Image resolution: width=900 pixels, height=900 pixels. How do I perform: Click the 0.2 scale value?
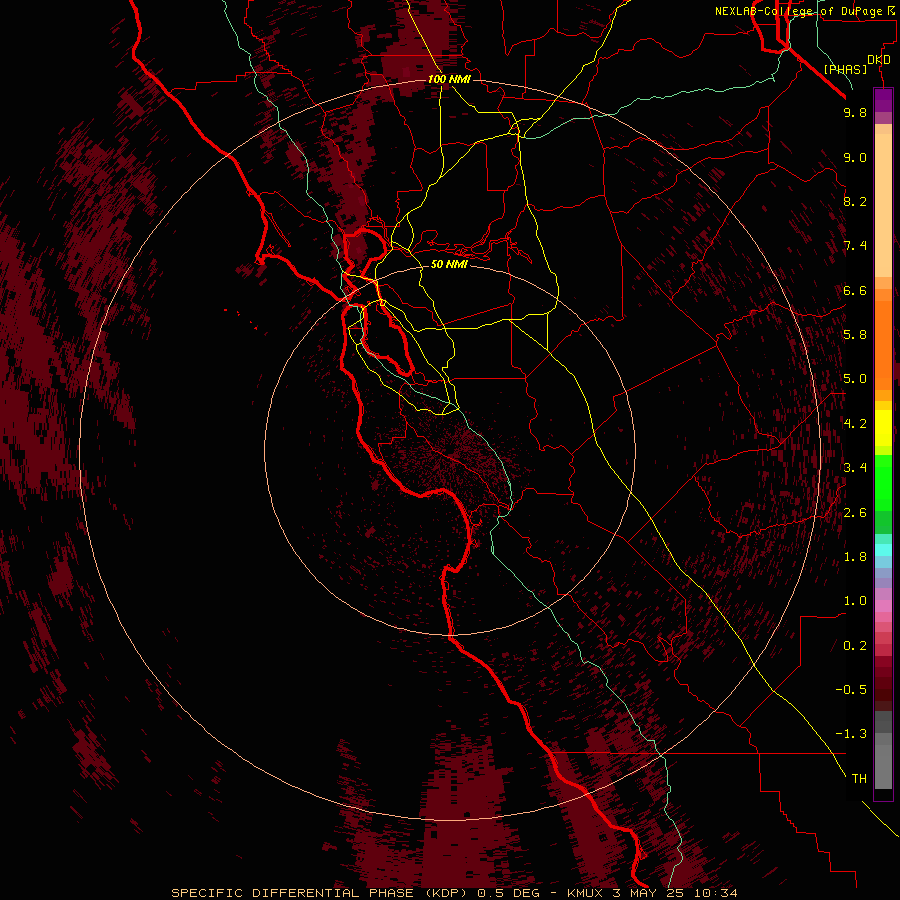(855, 646)
